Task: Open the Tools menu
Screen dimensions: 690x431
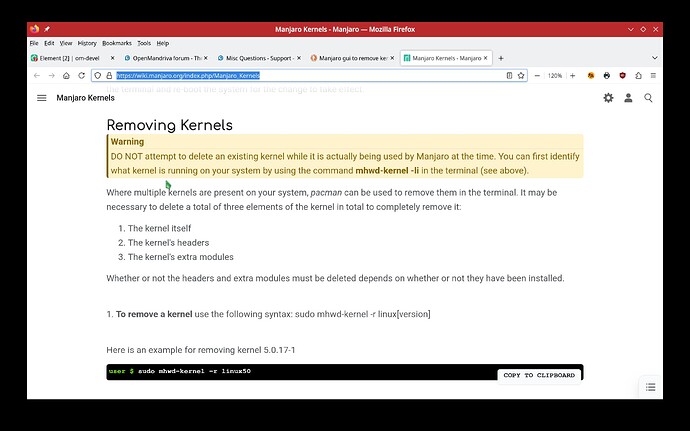Action: click(144, 43)
